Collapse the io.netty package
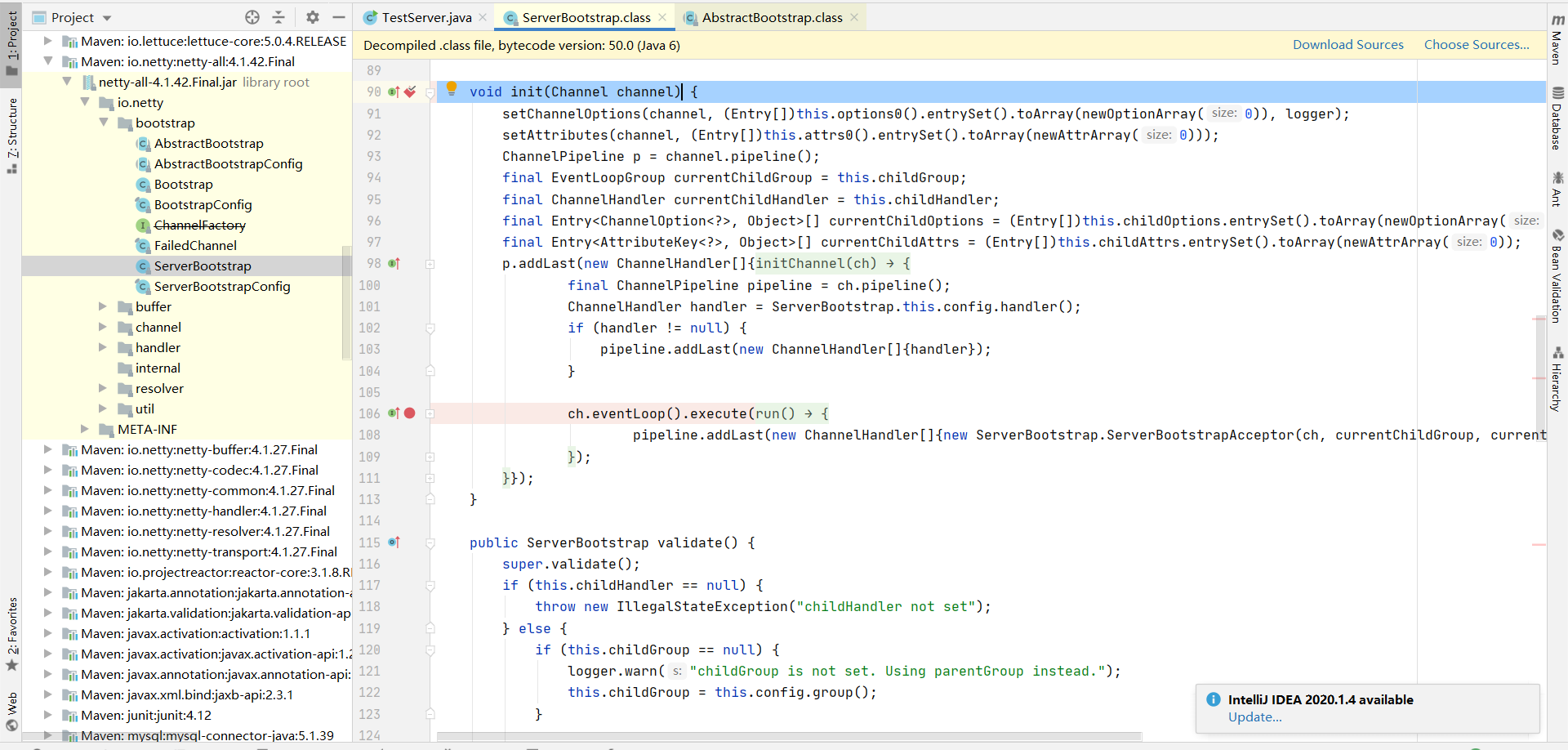The image size is (1568, 750). coord(85,102)
